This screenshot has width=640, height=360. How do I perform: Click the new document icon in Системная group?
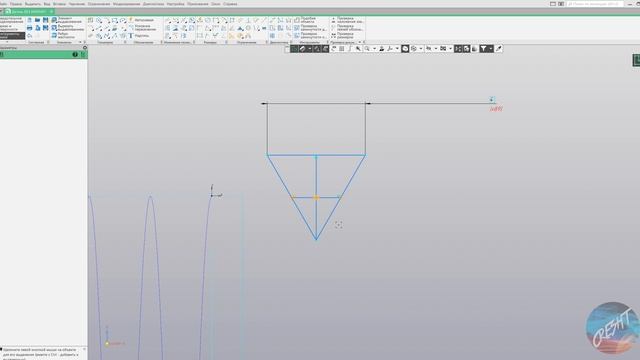click(x=29, y=20)
